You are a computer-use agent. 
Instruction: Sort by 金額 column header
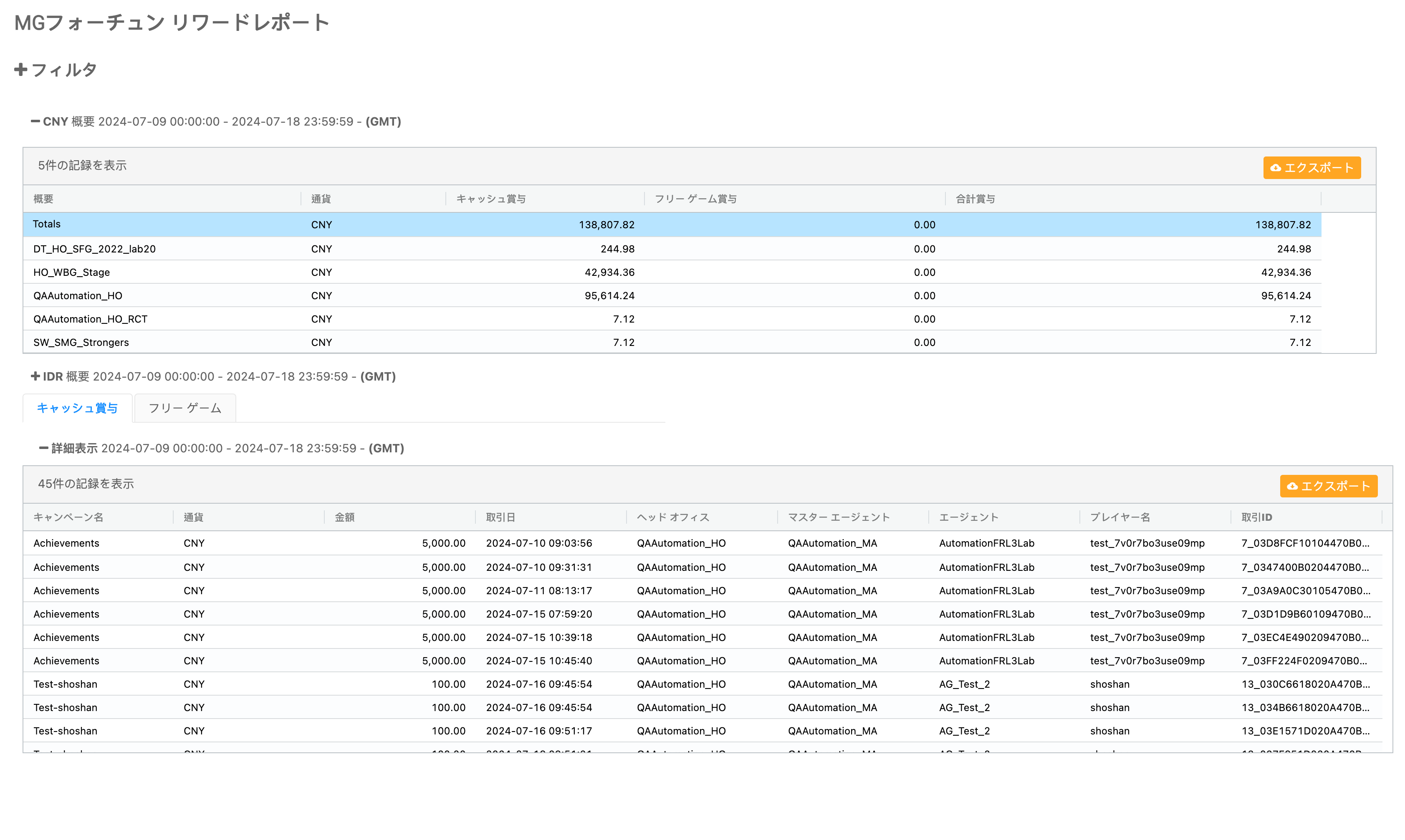(344, 517)
